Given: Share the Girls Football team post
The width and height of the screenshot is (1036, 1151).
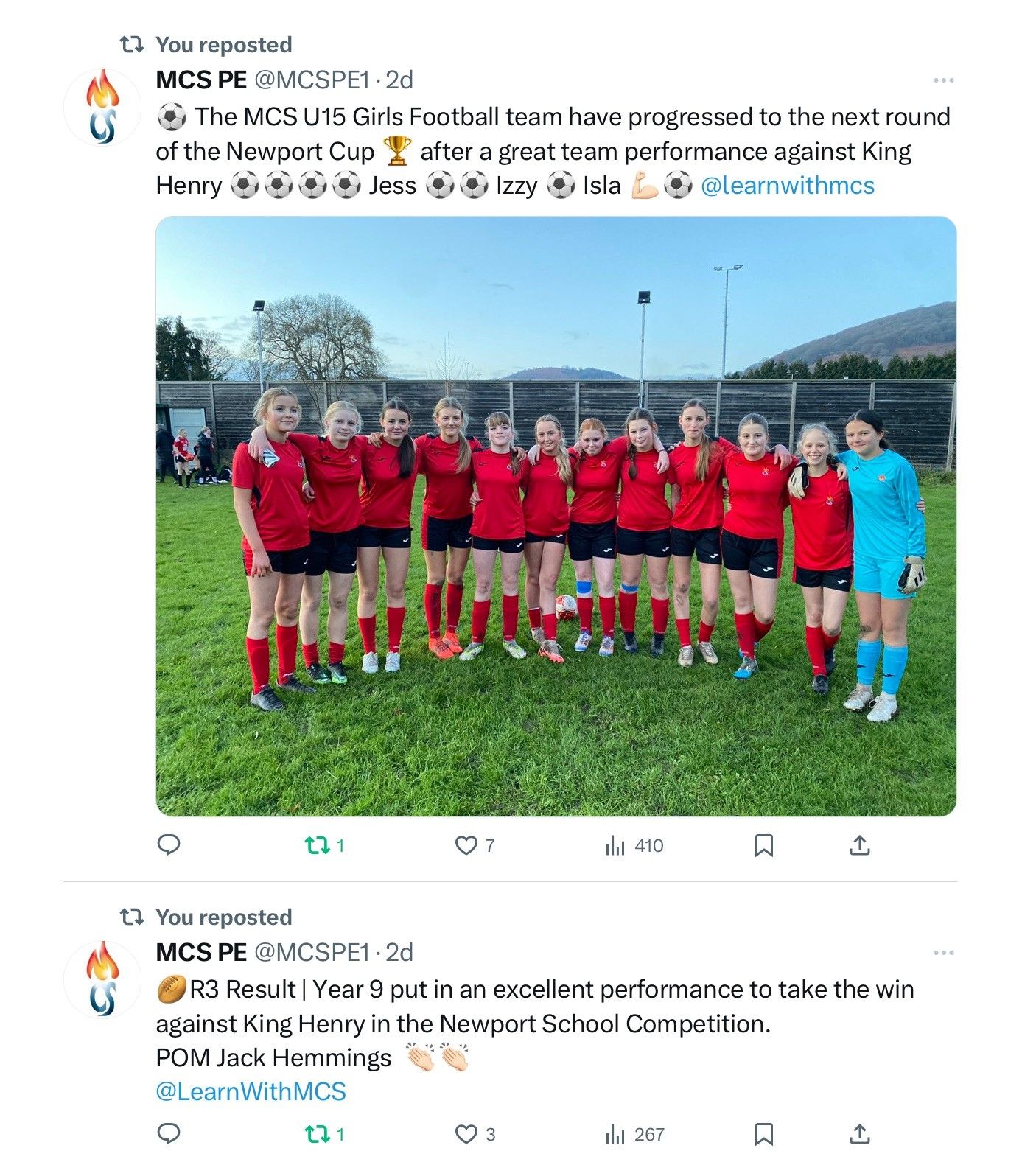Looking at the screenshot, I should (x=859, y=845).
